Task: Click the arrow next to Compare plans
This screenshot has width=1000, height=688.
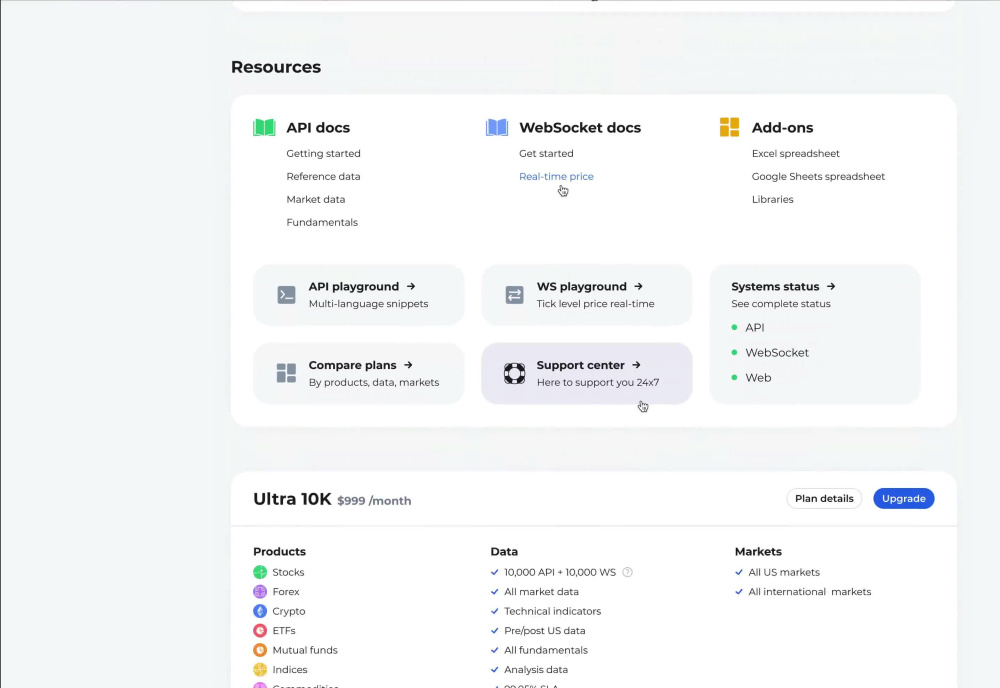Action: 408,365
